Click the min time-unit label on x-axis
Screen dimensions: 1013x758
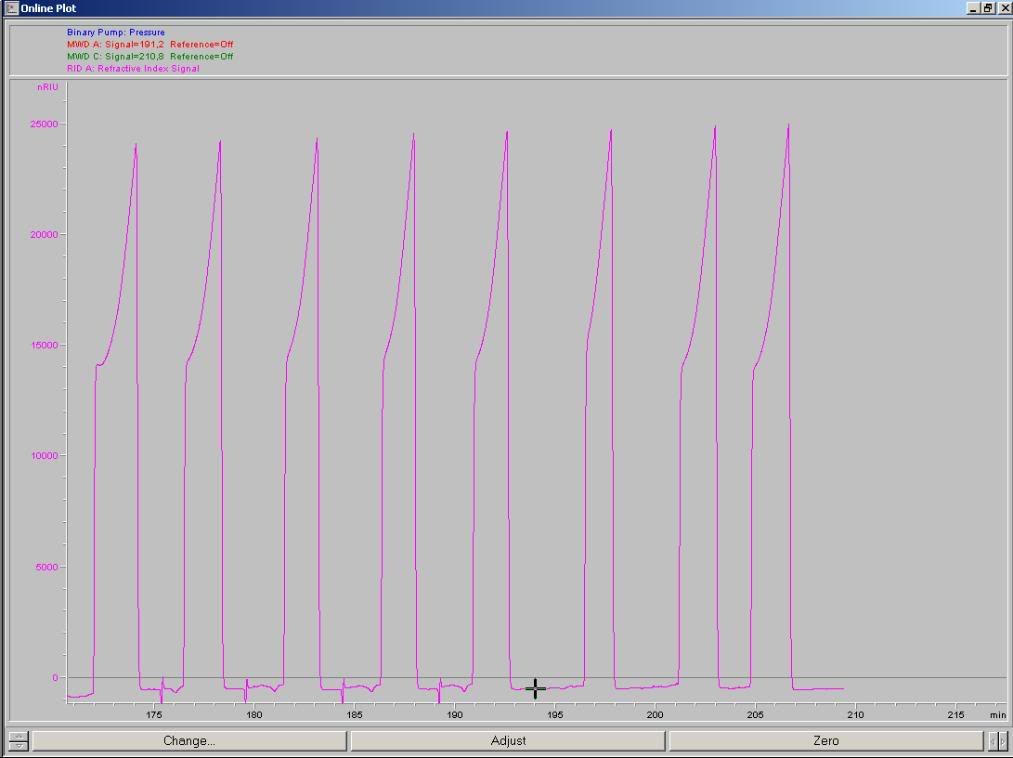(997, 715)
